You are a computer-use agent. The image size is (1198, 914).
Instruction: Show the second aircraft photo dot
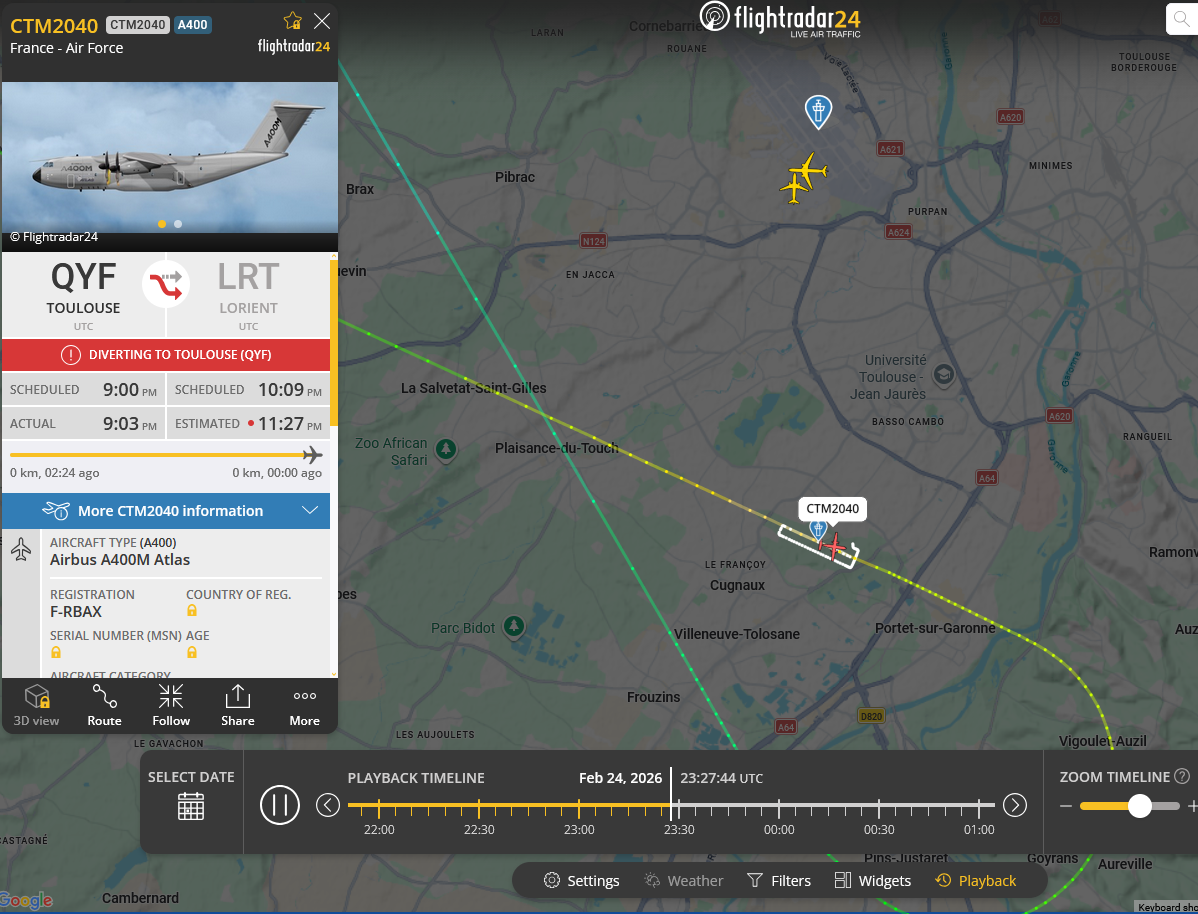178,224
